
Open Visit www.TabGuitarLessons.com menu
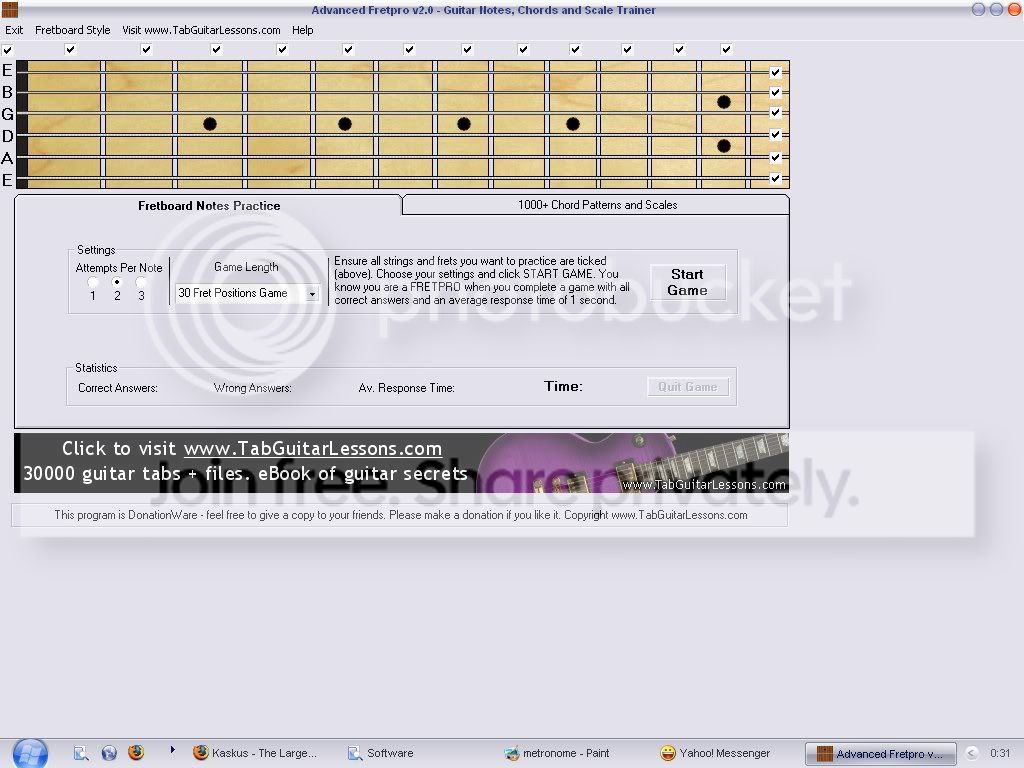(x=201, y=30)
